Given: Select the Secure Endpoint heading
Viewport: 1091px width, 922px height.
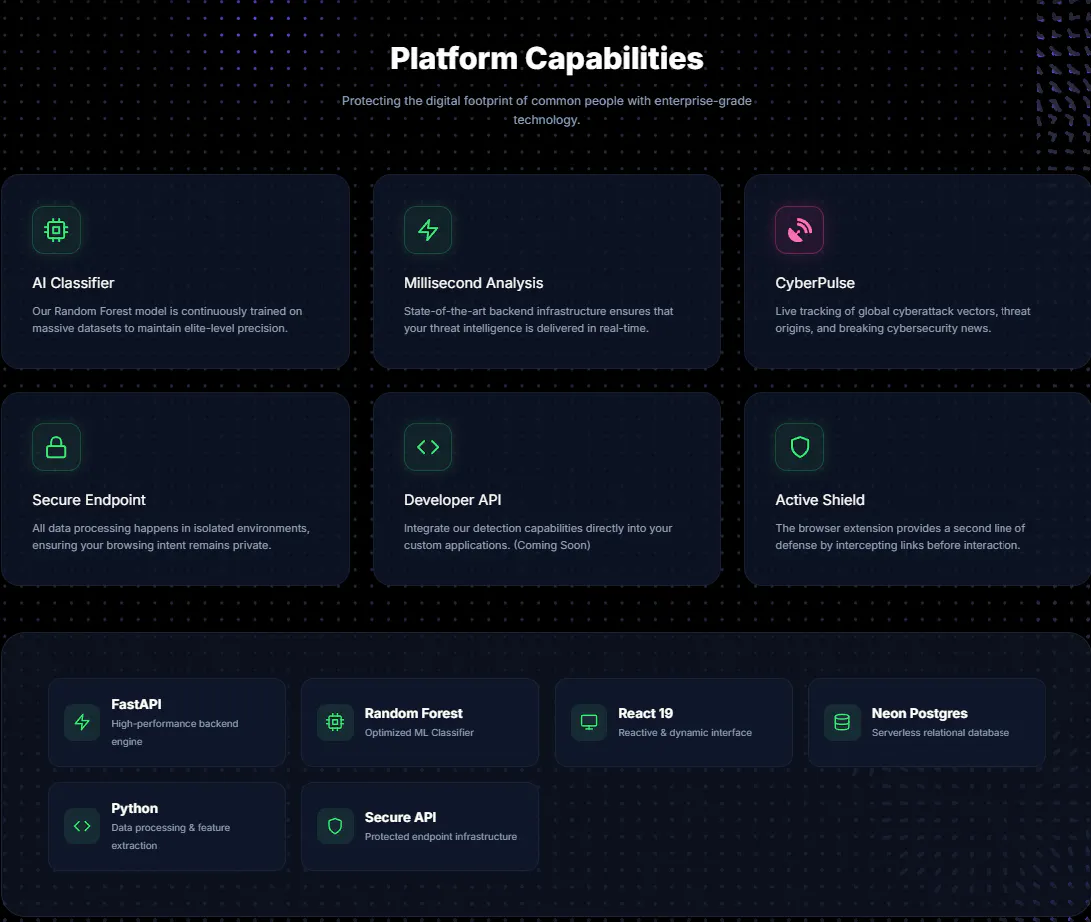Looking at the screenshot, I should tap(89, 500).
